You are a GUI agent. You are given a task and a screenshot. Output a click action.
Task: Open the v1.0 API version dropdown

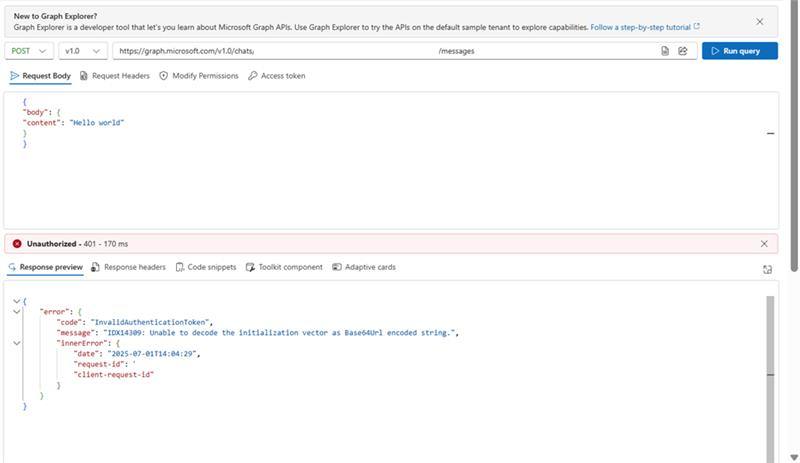(83, 51)
